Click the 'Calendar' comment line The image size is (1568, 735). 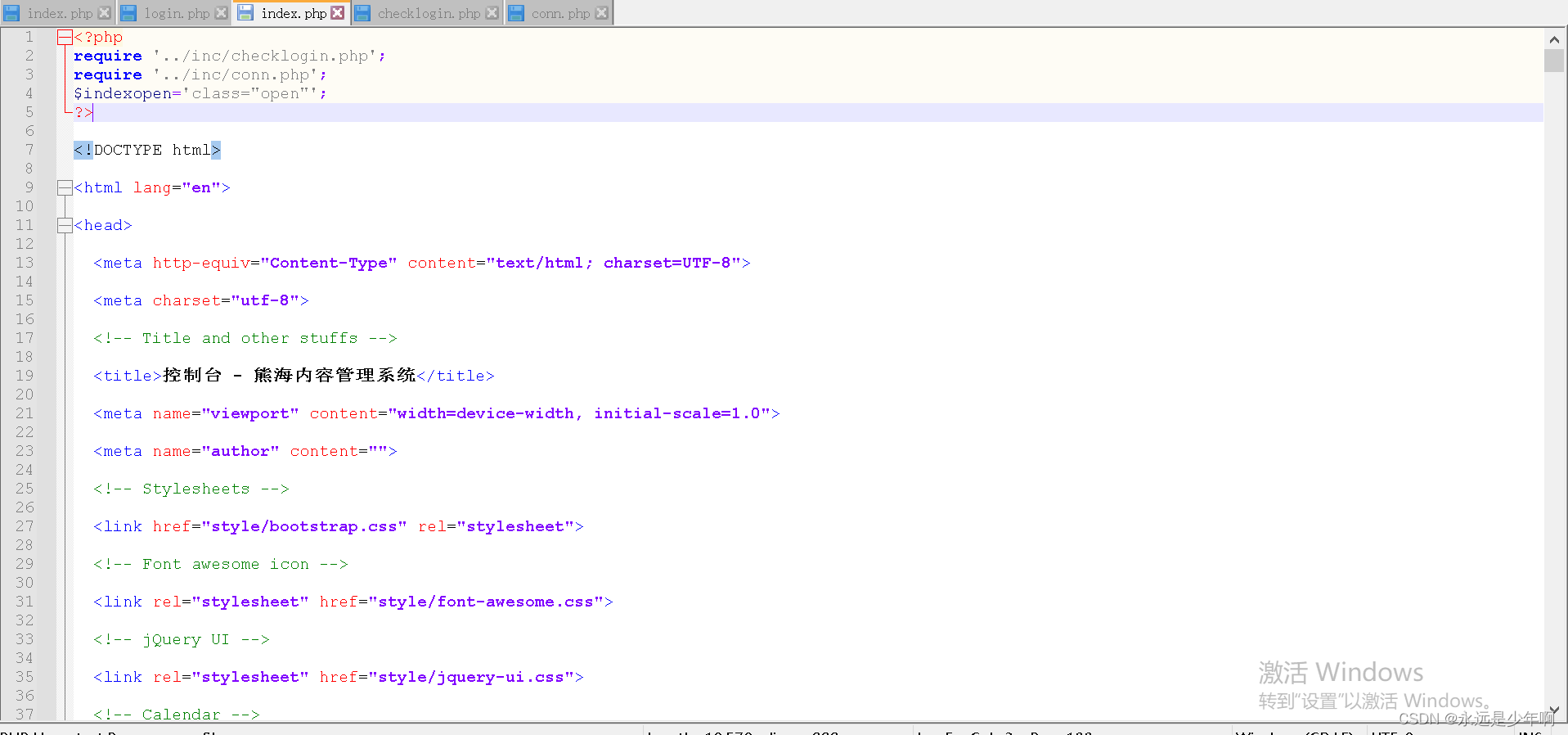176,715
